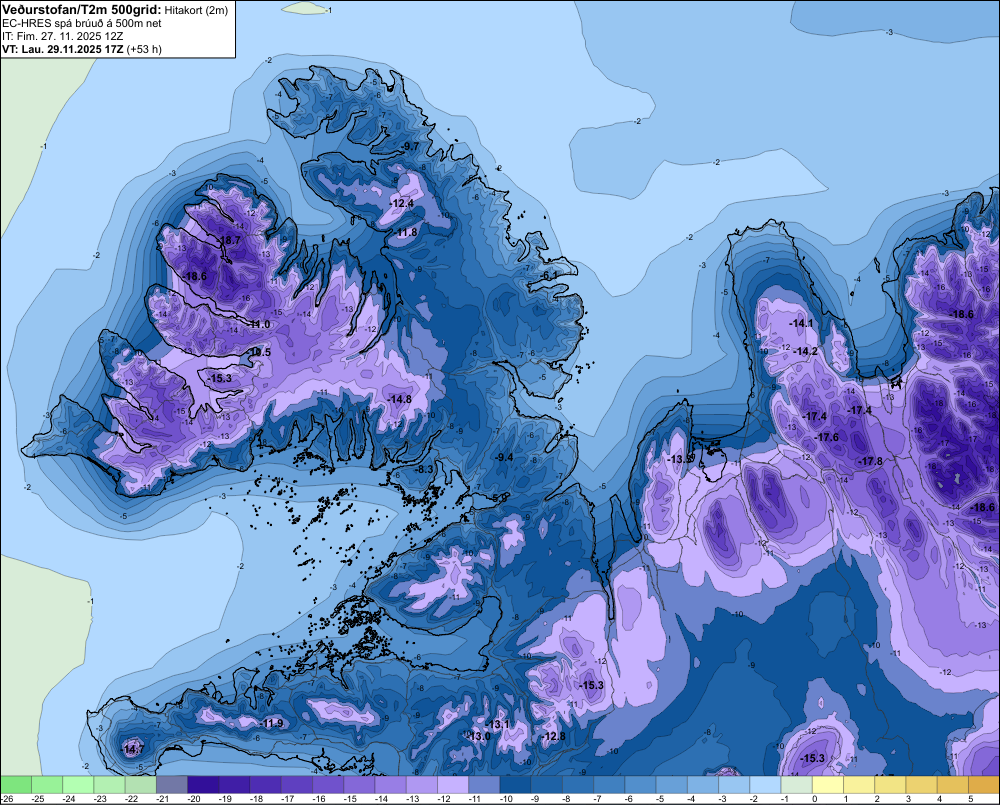Select the -18.7 temperature label on the map
This screenshot has width=1000, height=805.
click(229, 240)
